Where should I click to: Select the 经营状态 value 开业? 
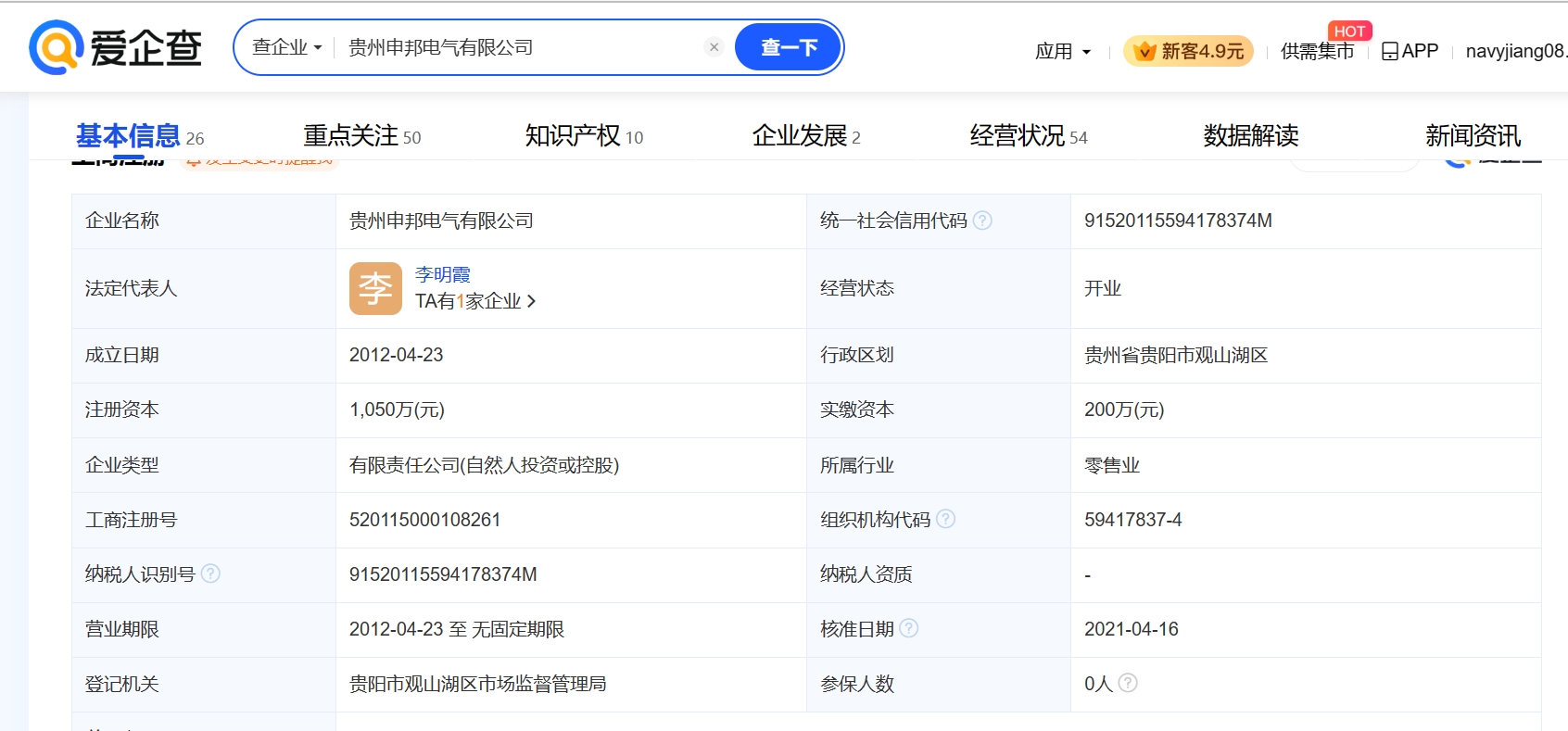1103,288
